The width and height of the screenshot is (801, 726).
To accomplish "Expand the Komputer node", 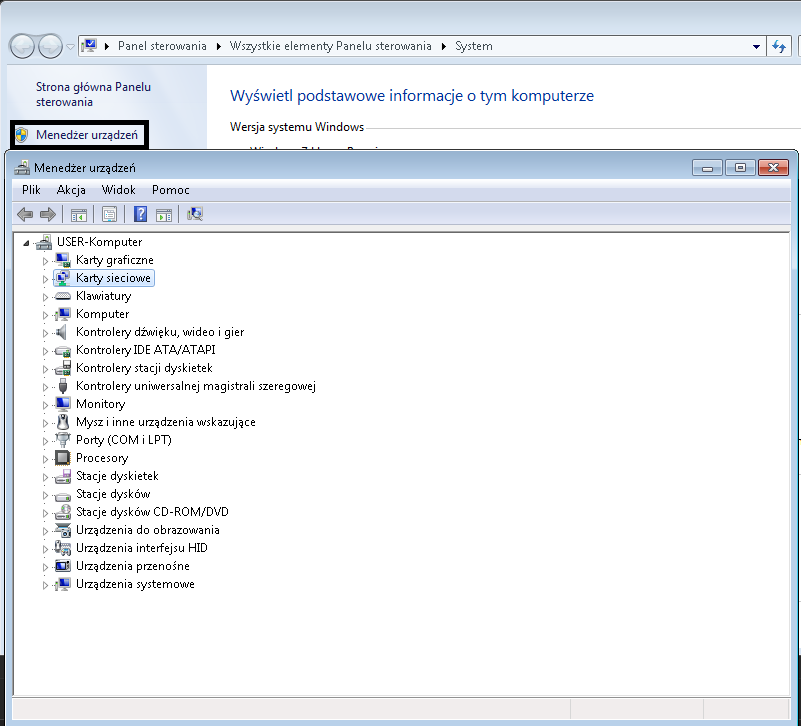I will point(45,315).
